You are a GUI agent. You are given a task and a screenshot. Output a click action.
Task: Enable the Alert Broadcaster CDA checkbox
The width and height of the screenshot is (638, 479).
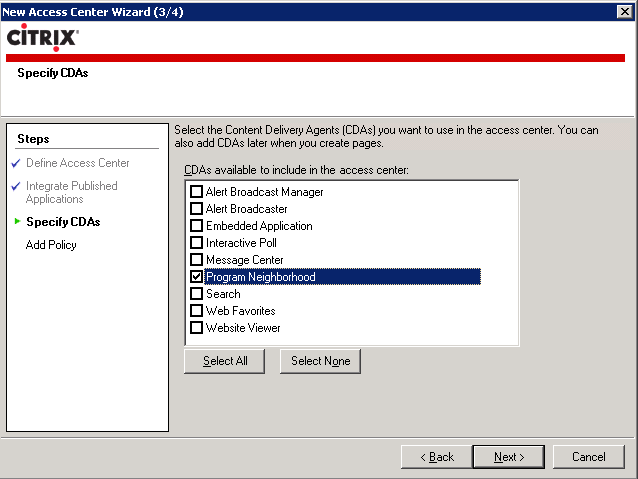197,209
